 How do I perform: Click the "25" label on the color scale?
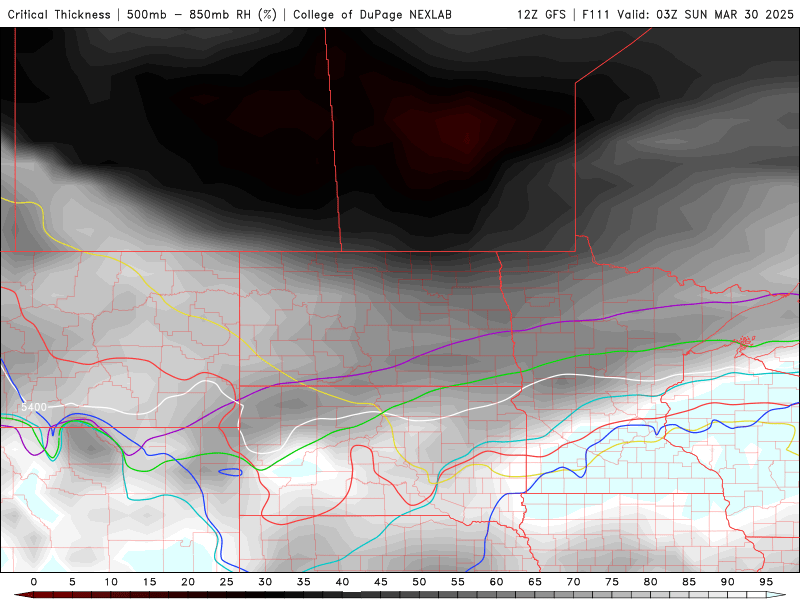(x=227, y=582)
